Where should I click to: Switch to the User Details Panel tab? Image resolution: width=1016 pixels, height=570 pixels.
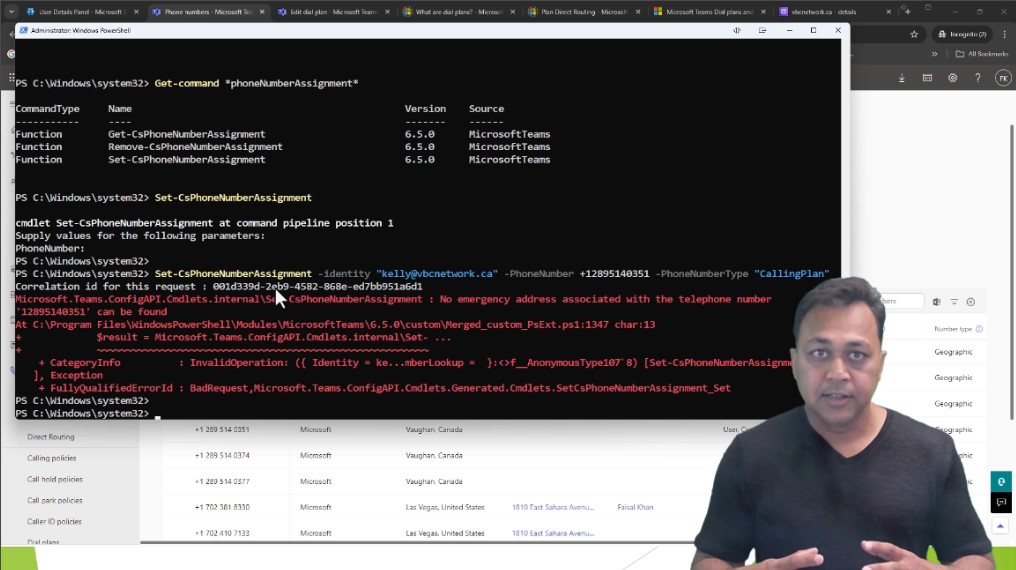76,12
